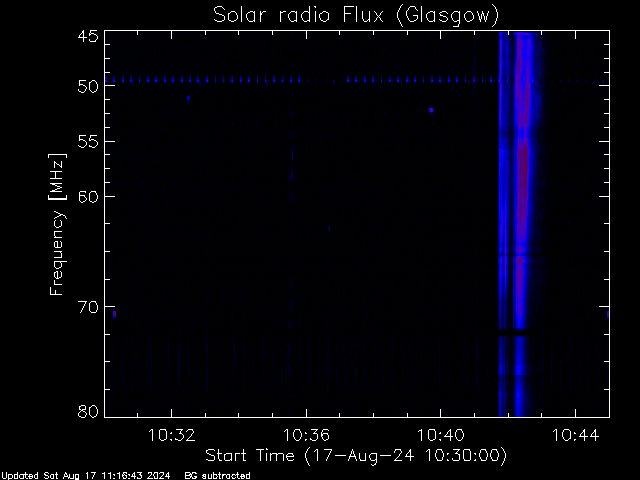Screen dimensions: 640x480
Task: Click the plot title 'Solar radio Flux (Glasgow)'
Action: (x=356, y=15)
